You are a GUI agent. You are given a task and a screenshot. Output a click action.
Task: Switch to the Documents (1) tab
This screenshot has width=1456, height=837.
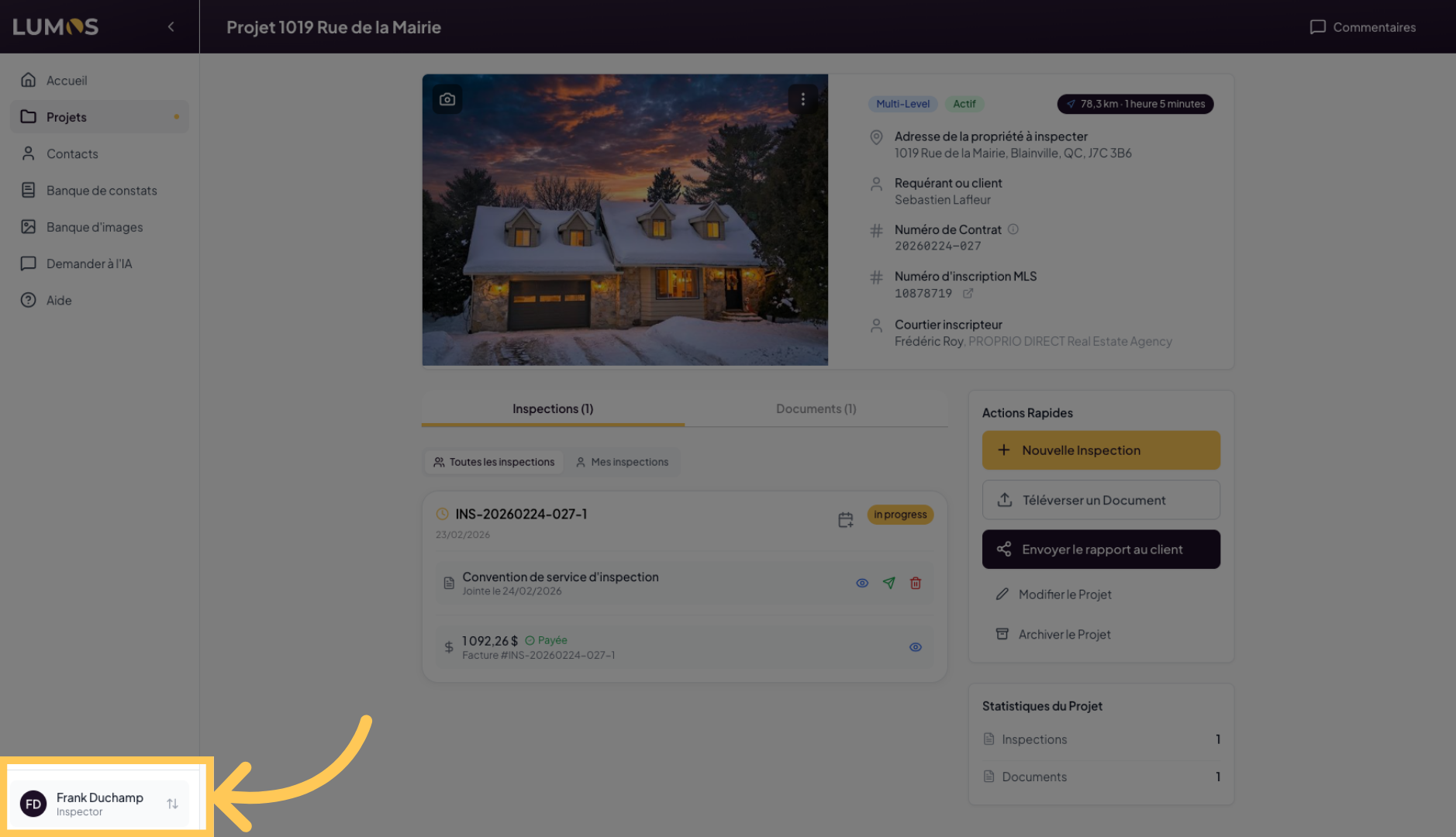click(x=816, y=408)
